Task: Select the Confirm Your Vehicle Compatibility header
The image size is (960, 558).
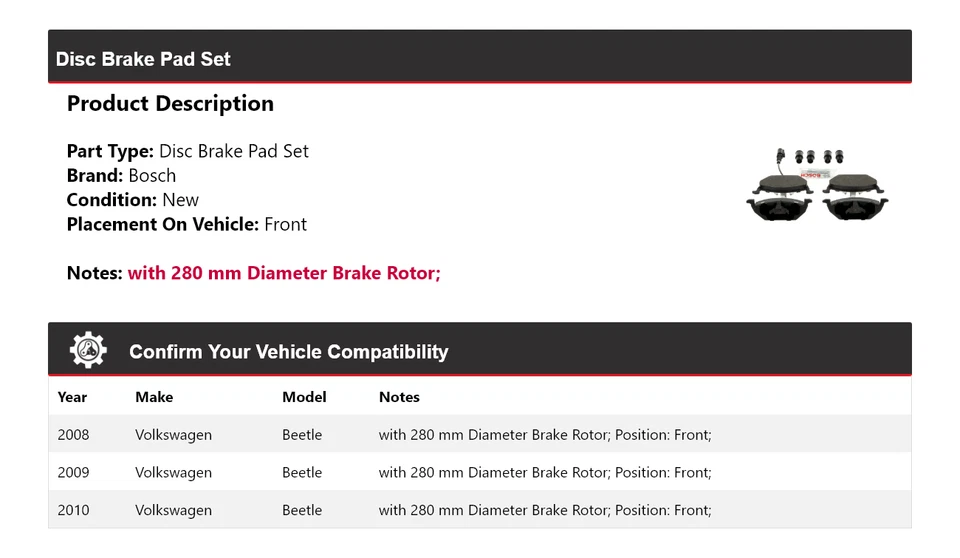Action: pos(288,352)
